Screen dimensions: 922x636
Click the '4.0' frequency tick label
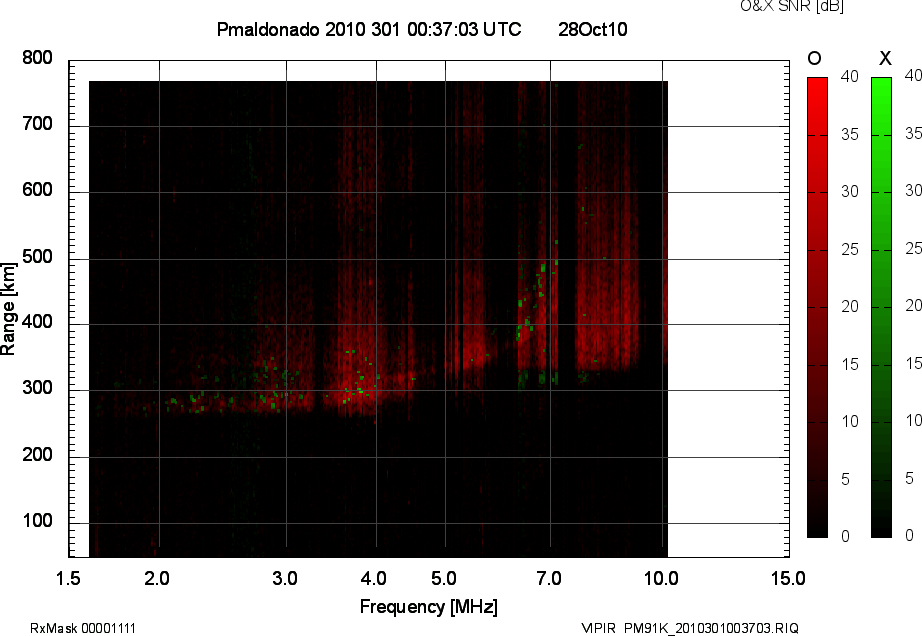[374, 578]
